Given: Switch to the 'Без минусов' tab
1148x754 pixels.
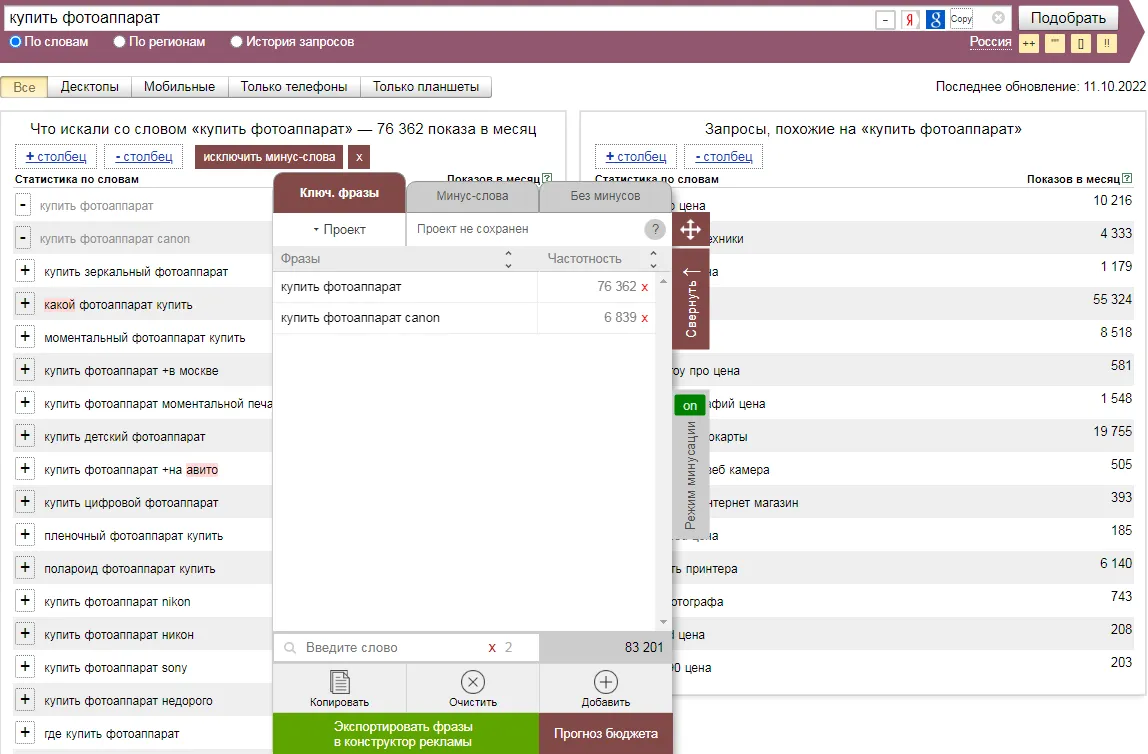Looking at the screenshot, I should (605, 196).
